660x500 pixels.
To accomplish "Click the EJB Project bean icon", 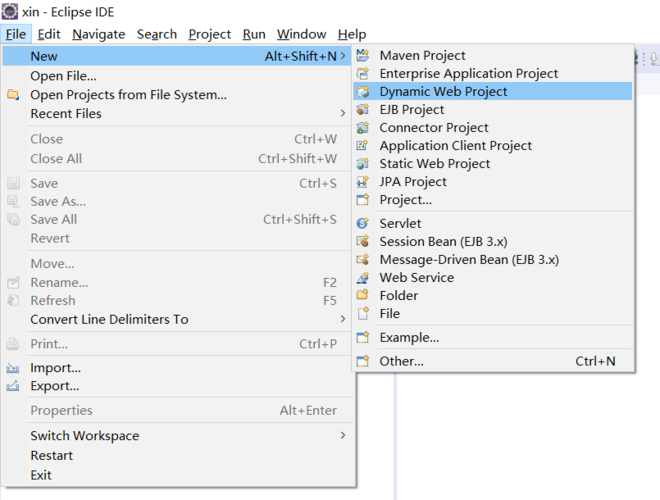I will 362,109.
